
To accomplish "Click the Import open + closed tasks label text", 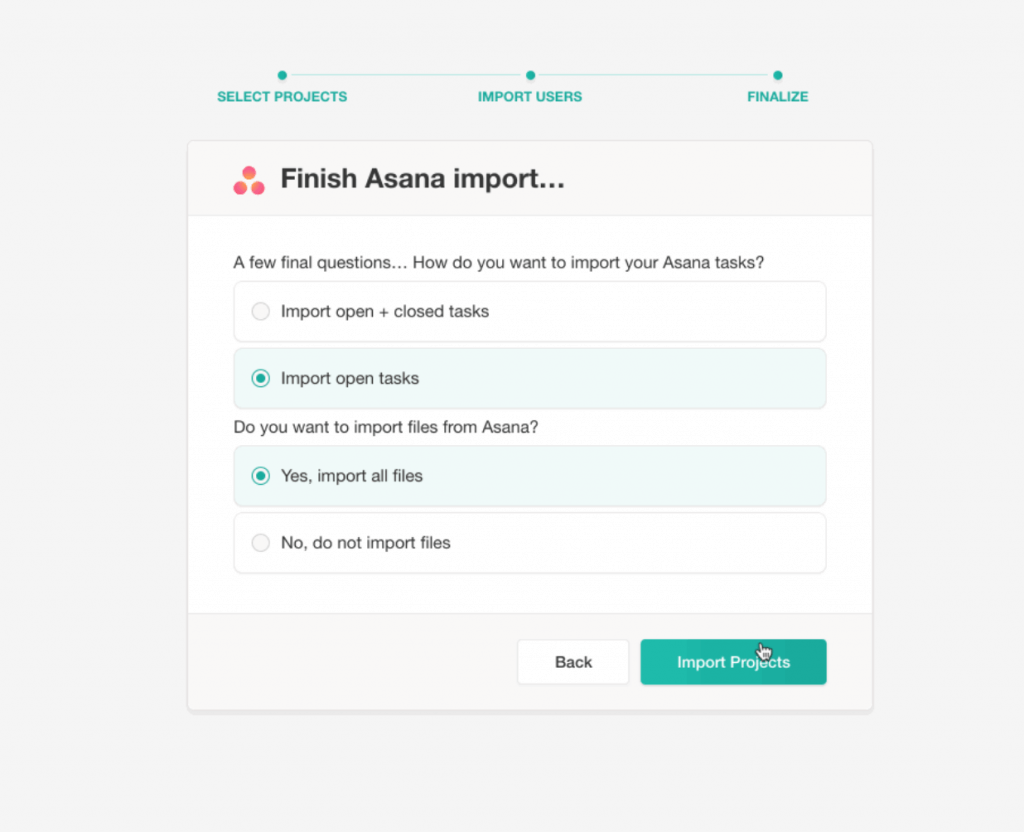I will point(385,312).
